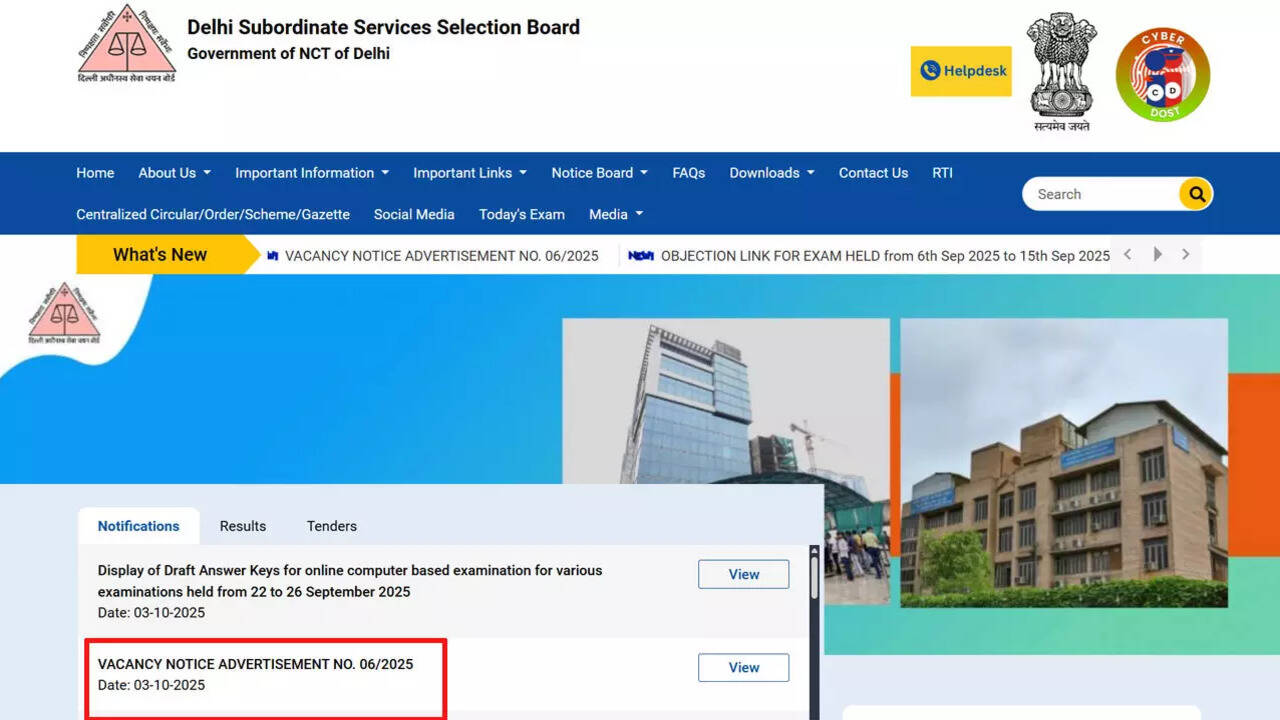Expand the Important Information dropdown

pos(311,173)
